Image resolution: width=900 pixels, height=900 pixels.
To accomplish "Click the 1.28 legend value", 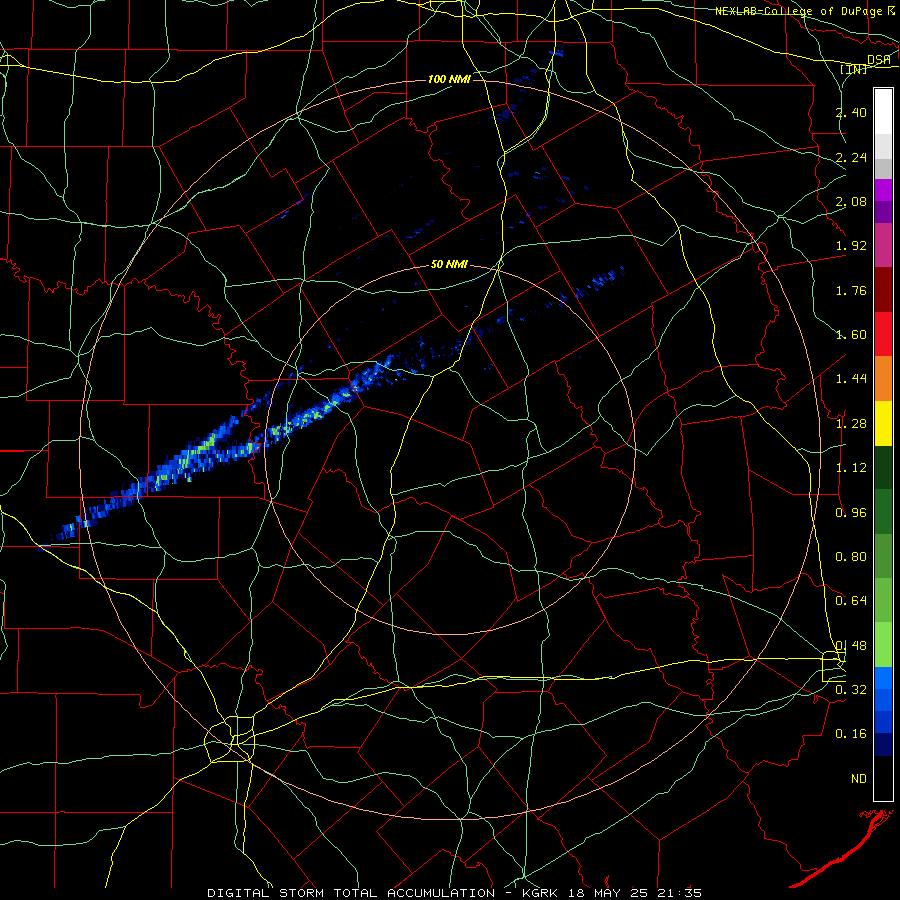I will [x=851, y=424].
